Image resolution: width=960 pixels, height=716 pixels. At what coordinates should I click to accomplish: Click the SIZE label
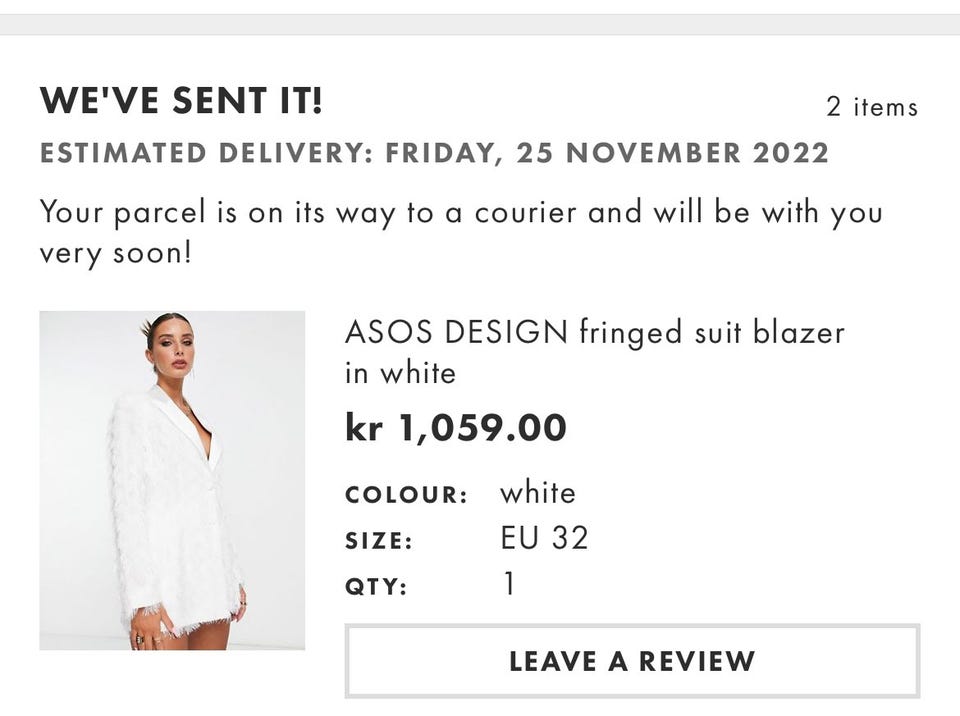click(379, 541)
